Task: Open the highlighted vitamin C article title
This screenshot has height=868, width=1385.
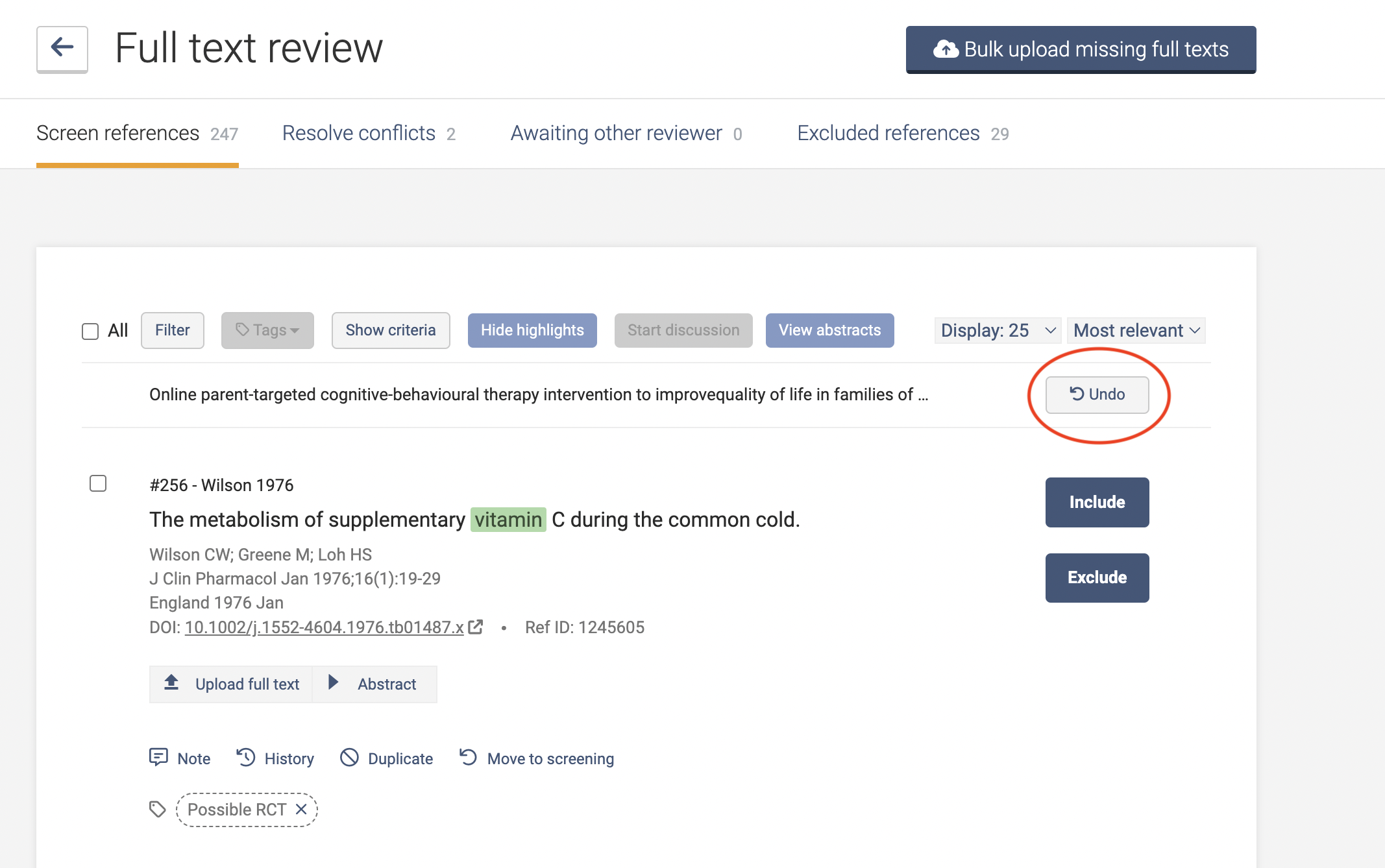Action: click(x=474, y=520)
